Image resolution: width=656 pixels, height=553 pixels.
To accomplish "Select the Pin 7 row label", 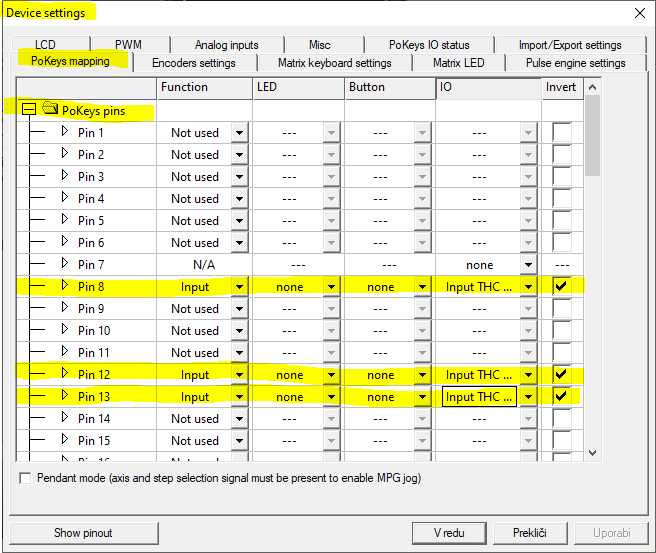I will 91,265.
